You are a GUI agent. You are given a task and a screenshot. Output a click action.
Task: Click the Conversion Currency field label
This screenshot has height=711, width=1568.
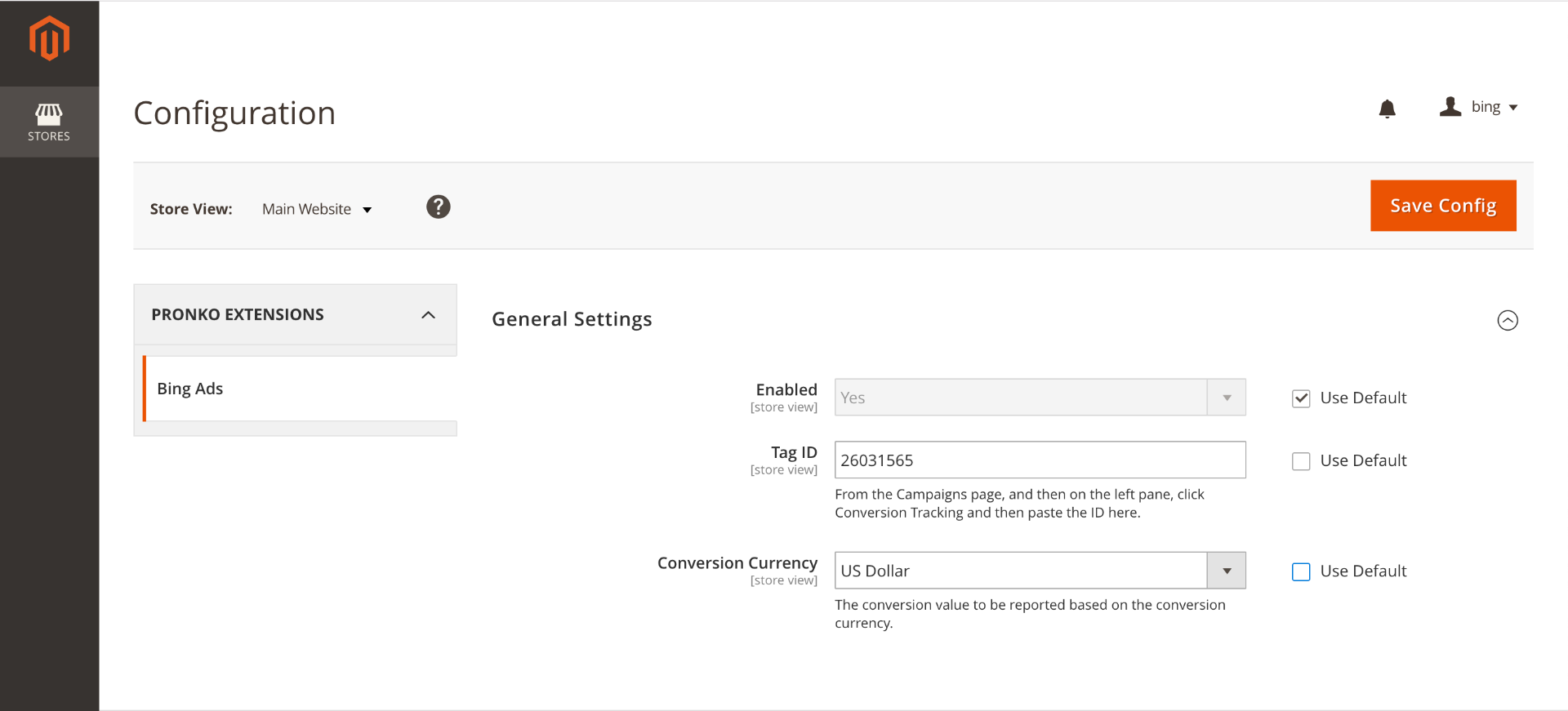click(x=737, y=563)
